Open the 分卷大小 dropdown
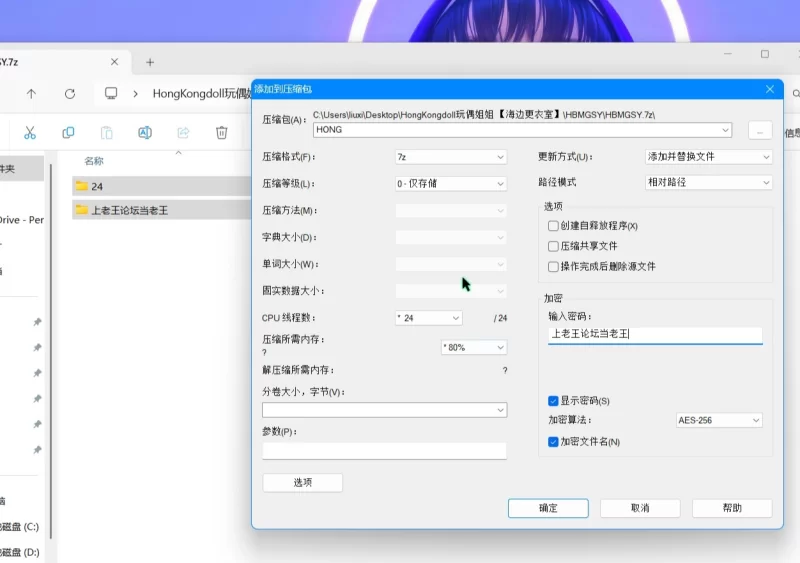Screen dimensions: 800x563 pos(385,410)
